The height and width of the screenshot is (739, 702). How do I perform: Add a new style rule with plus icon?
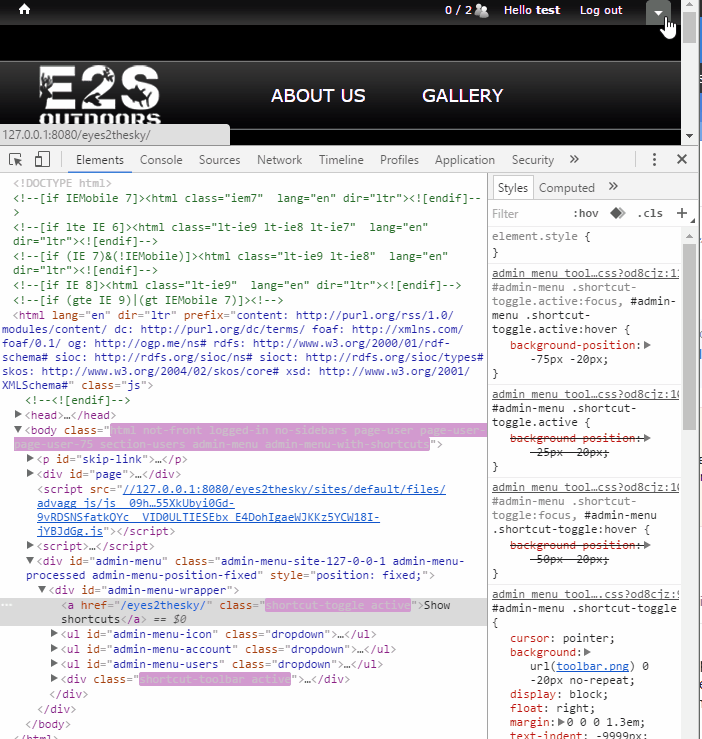click(x=682, y=213)
